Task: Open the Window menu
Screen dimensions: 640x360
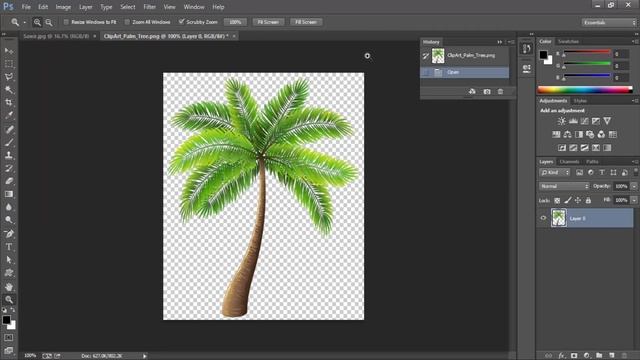Action: pyautogui.click(x=194, y=7)
